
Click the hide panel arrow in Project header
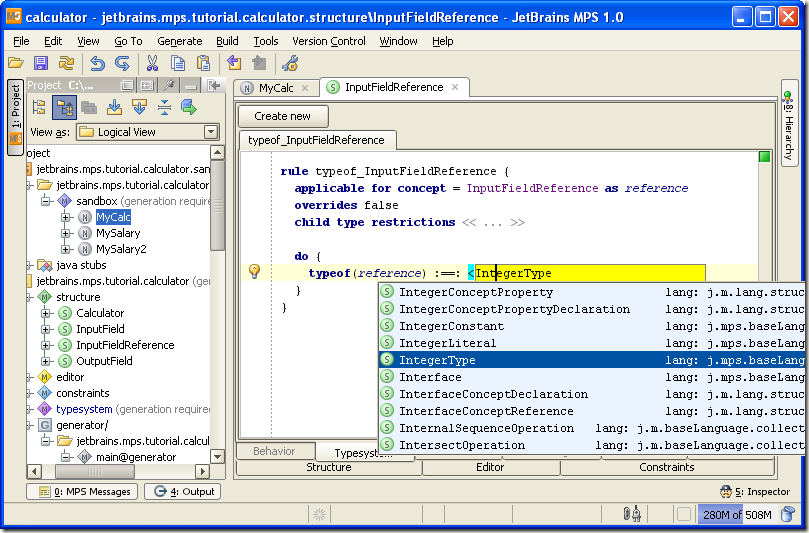(x=214, y=85)
